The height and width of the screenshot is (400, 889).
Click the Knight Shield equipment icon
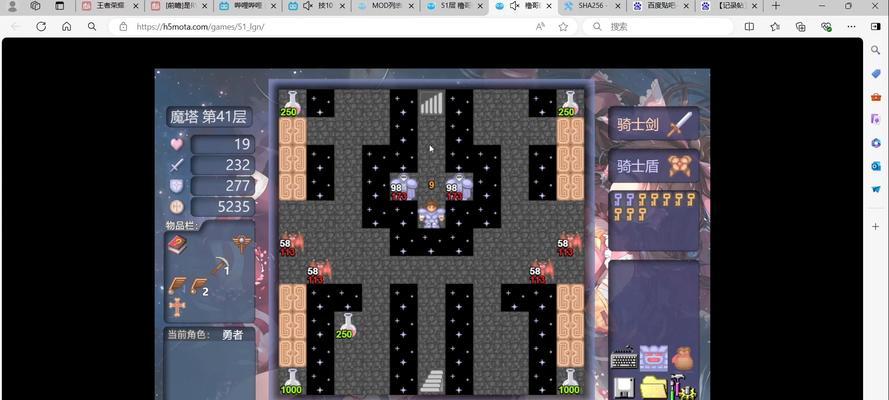(x=679, y=165)
